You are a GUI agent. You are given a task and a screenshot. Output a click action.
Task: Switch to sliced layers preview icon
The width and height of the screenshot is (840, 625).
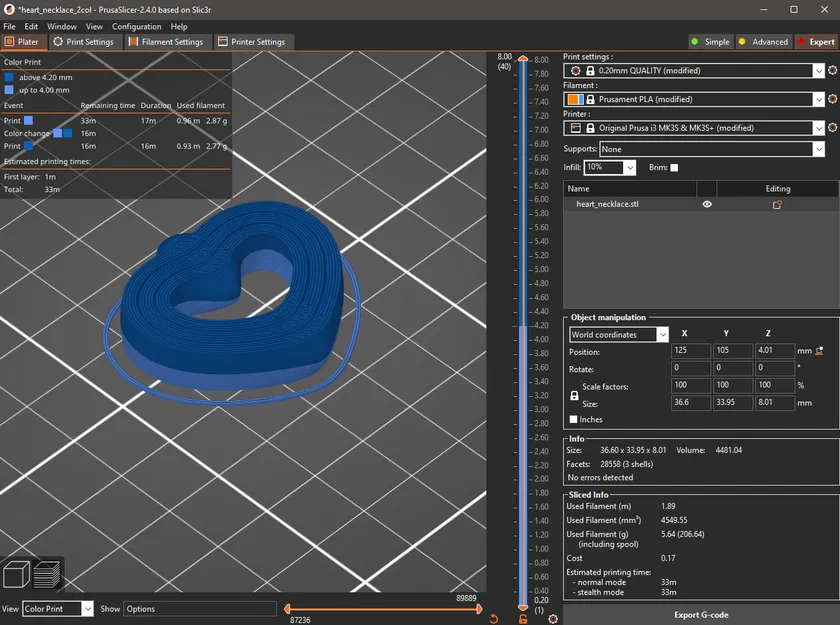point(47,575)
